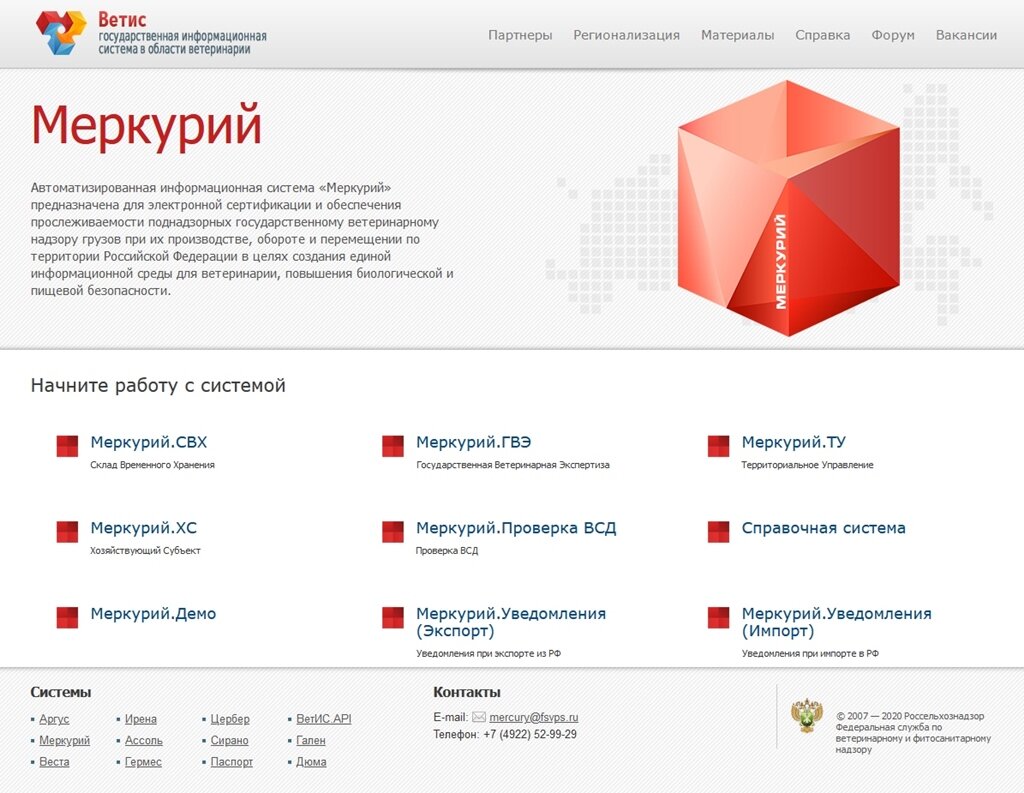Open Меркурий.Проверка ВСД link
Screen dimensions: 1024x793
(x=516, y=528)
